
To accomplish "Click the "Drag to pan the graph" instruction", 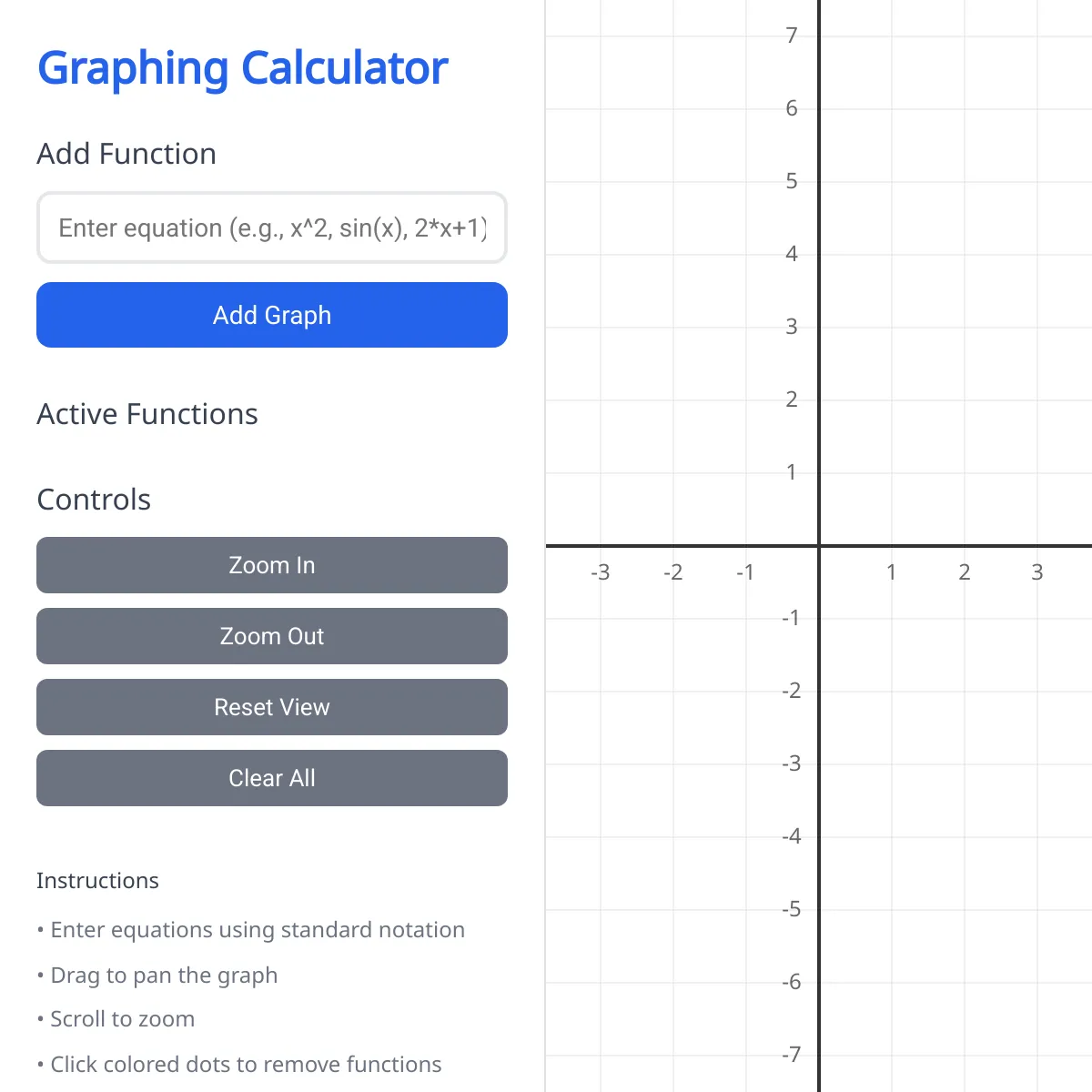I will 164,976.
